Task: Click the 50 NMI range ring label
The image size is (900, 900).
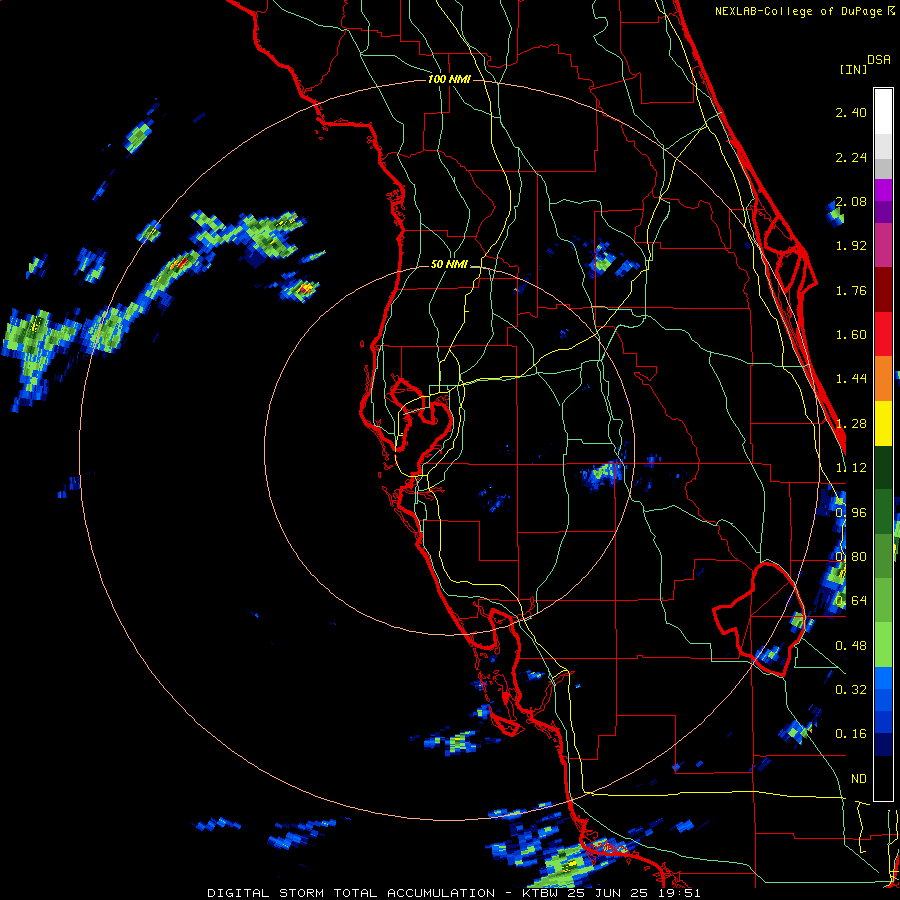Action: (x=449, y=265)
